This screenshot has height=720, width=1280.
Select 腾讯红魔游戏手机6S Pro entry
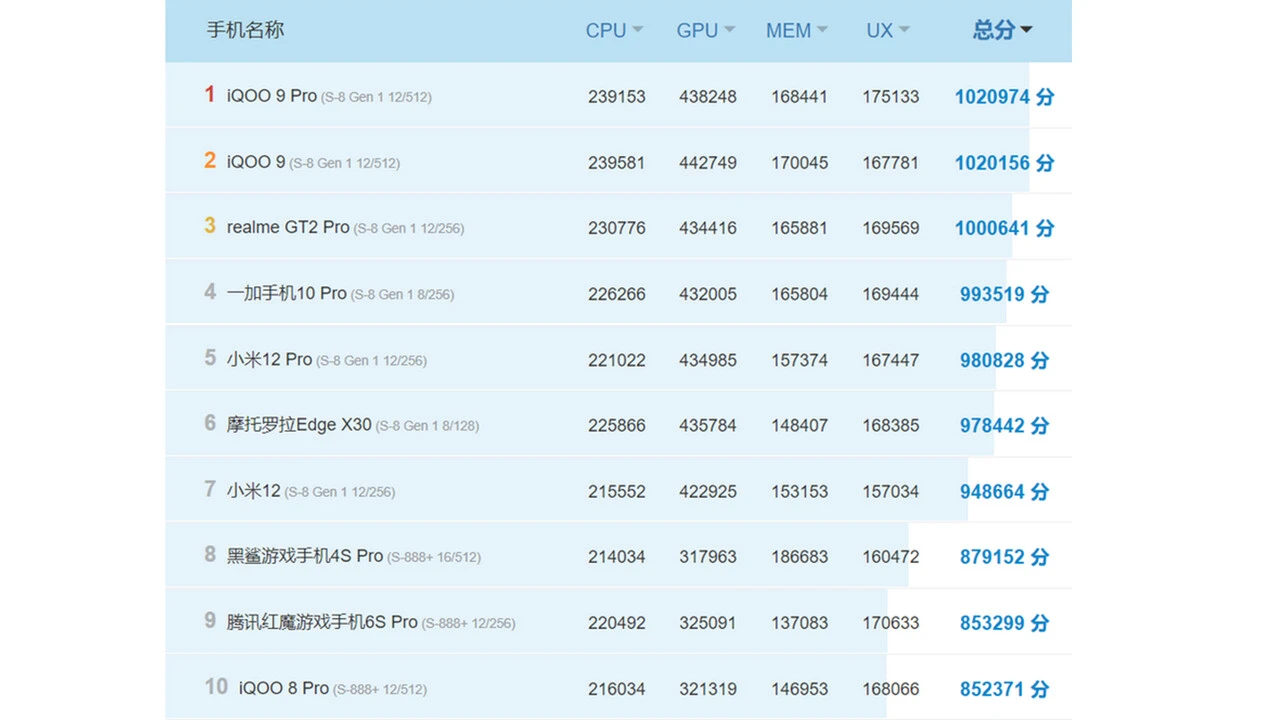click(x=322, y=622)
